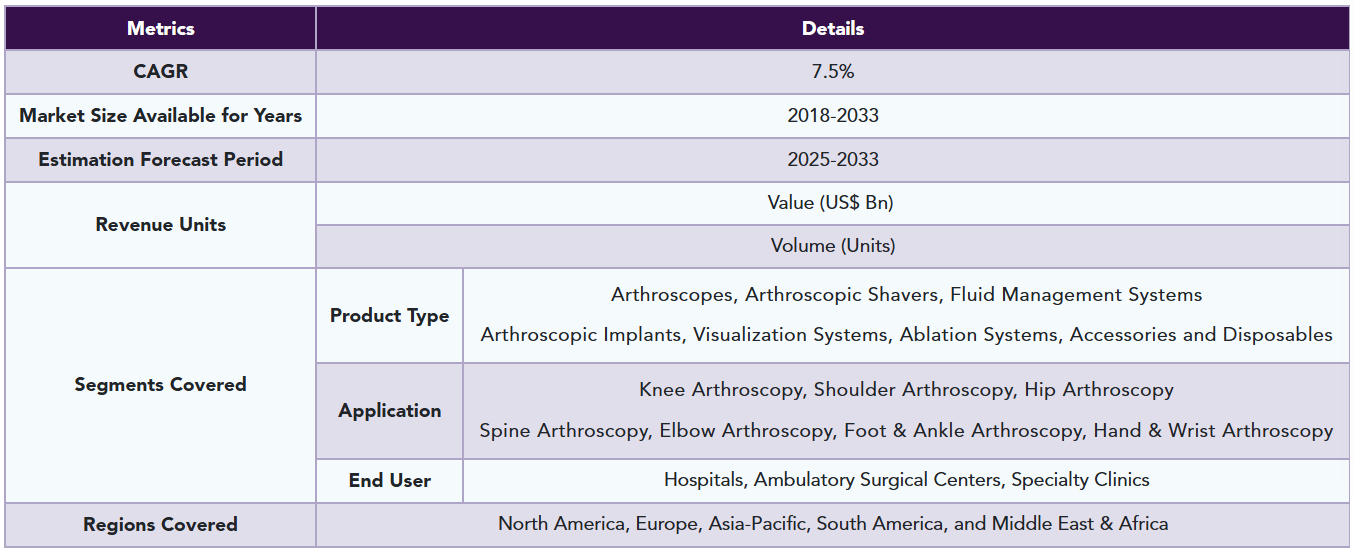Click the Details column header
Screen dimensions: 1354x550
(833, 28)
